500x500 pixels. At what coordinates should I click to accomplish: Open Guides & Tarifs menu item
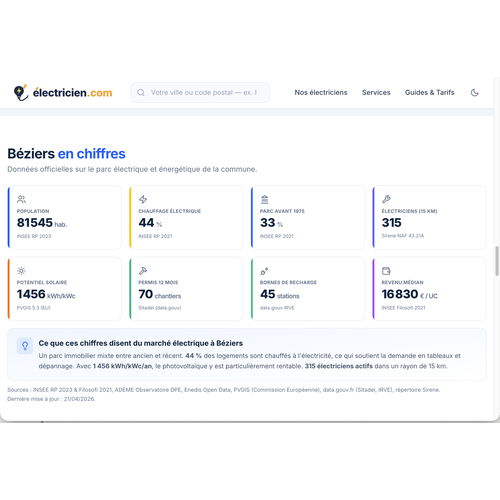pyautogui.click(x=429, y=92)
